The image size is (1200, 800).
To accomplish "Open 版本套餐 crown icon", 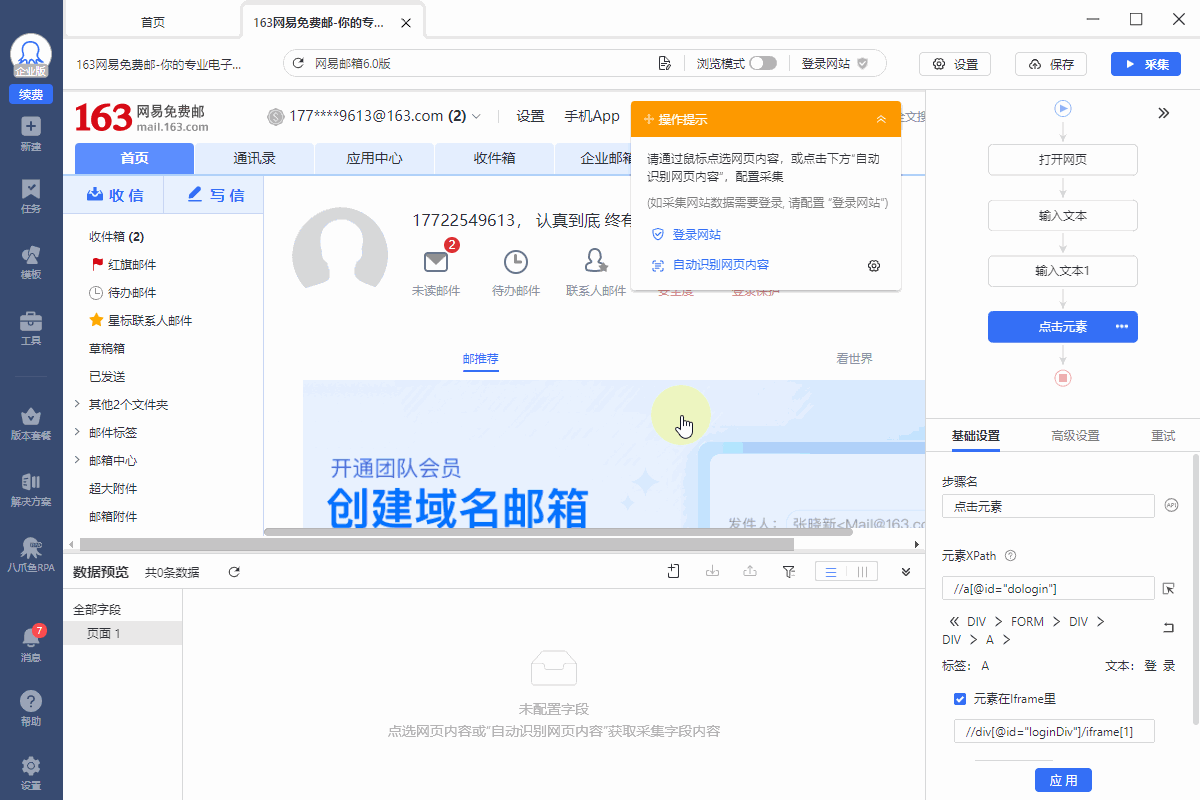I will coord(31,416).
